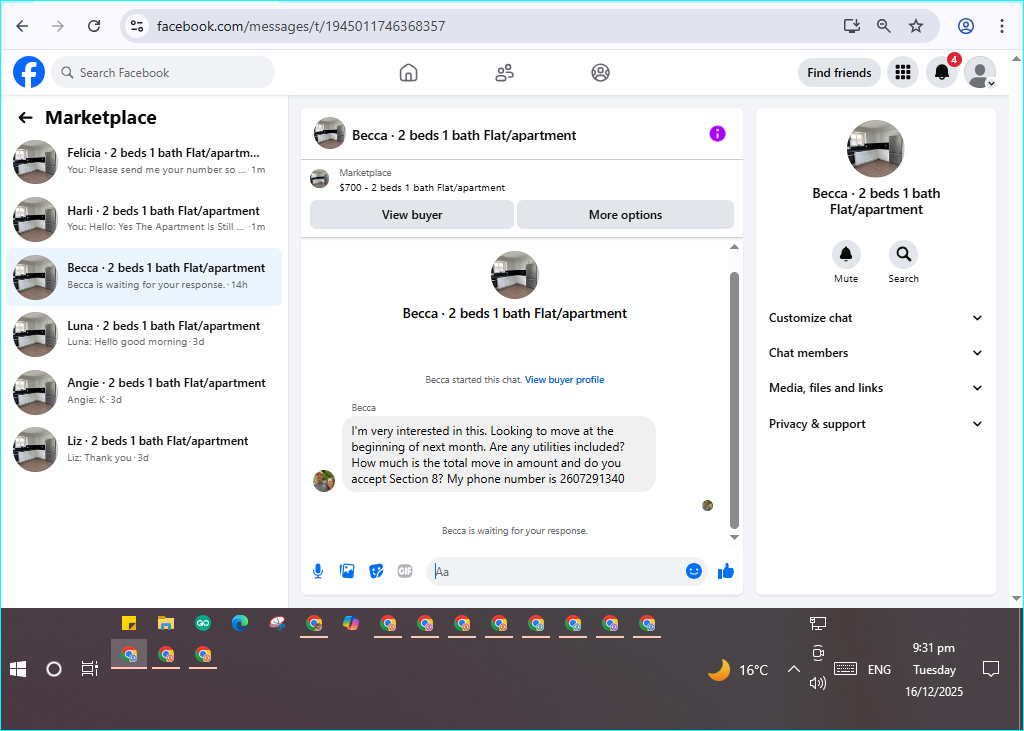This screenshot has height=731, width=1024.
Task: Open the volume control in system tray
Action: click(x=818, y=683)
